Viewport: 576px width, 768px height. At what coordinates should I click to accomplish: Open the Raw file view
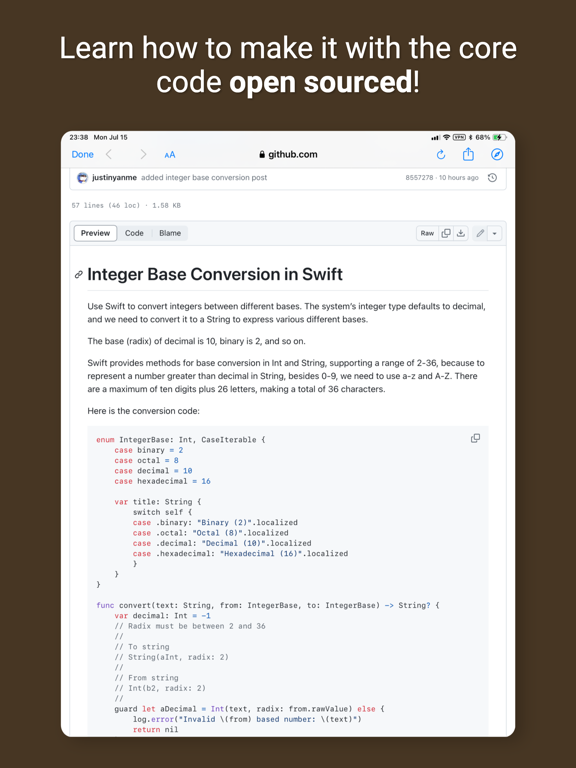(x=427, y=233)
